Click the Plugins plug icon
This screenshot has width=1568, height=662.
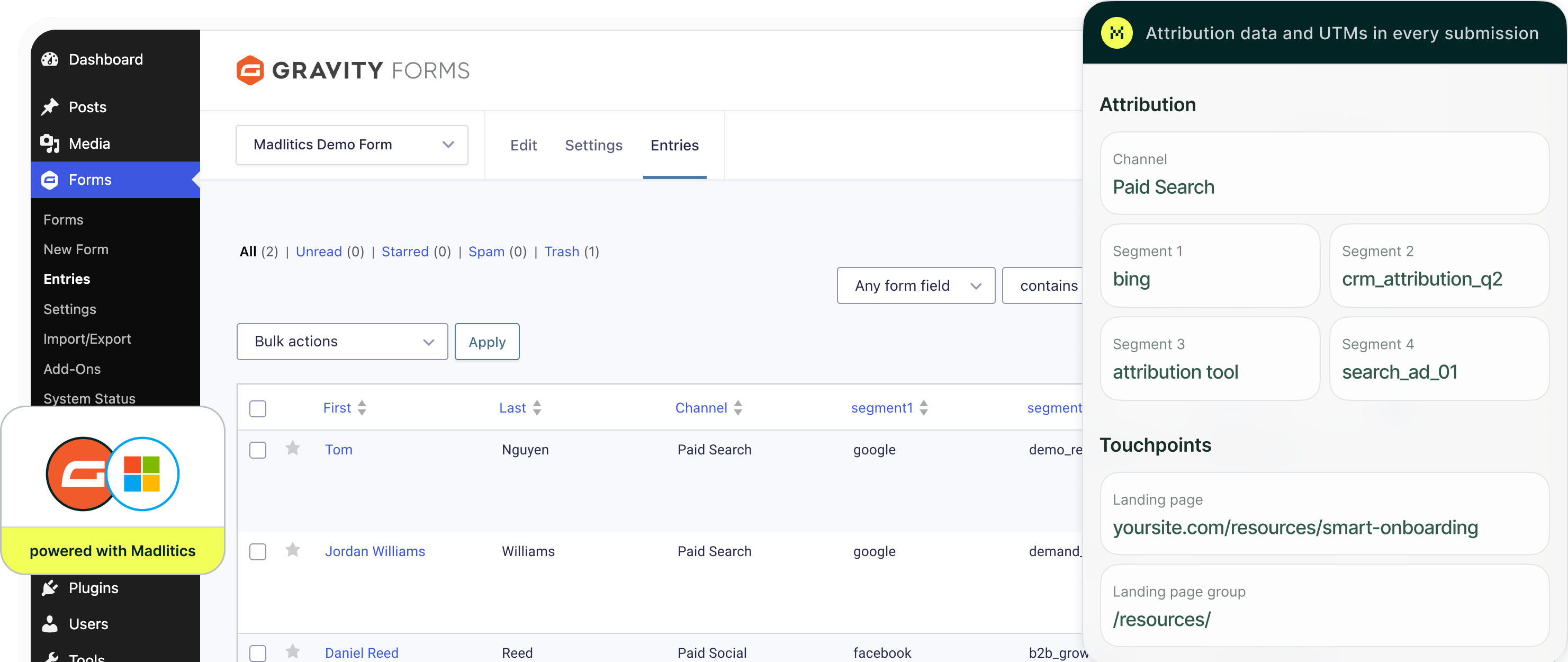[50, 588]
